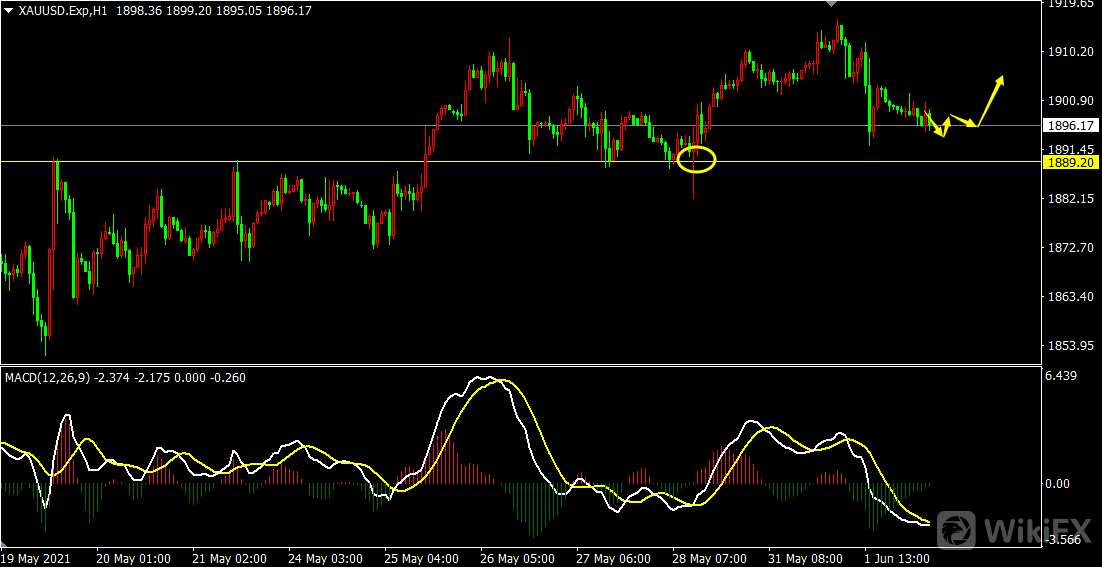1102x567 pixels.
Task: Click the triangle beside the XAUUSD.Exp,H1 title
Action: [x=9, y=10]
